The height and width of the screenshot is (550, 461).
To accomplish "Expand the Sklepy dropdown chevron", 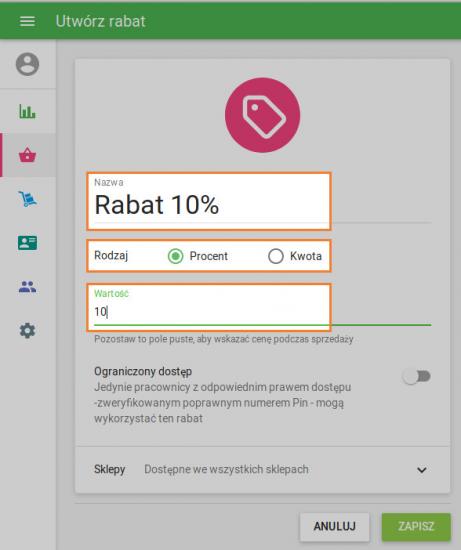I will tap(422, 470).
